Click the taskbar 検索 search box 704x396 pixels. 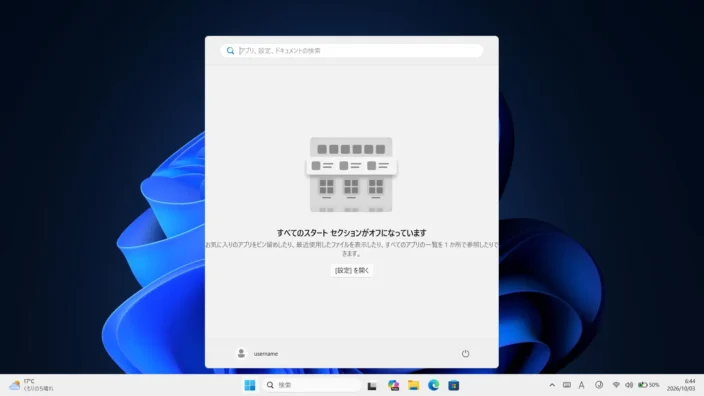[x=312, y=385]
